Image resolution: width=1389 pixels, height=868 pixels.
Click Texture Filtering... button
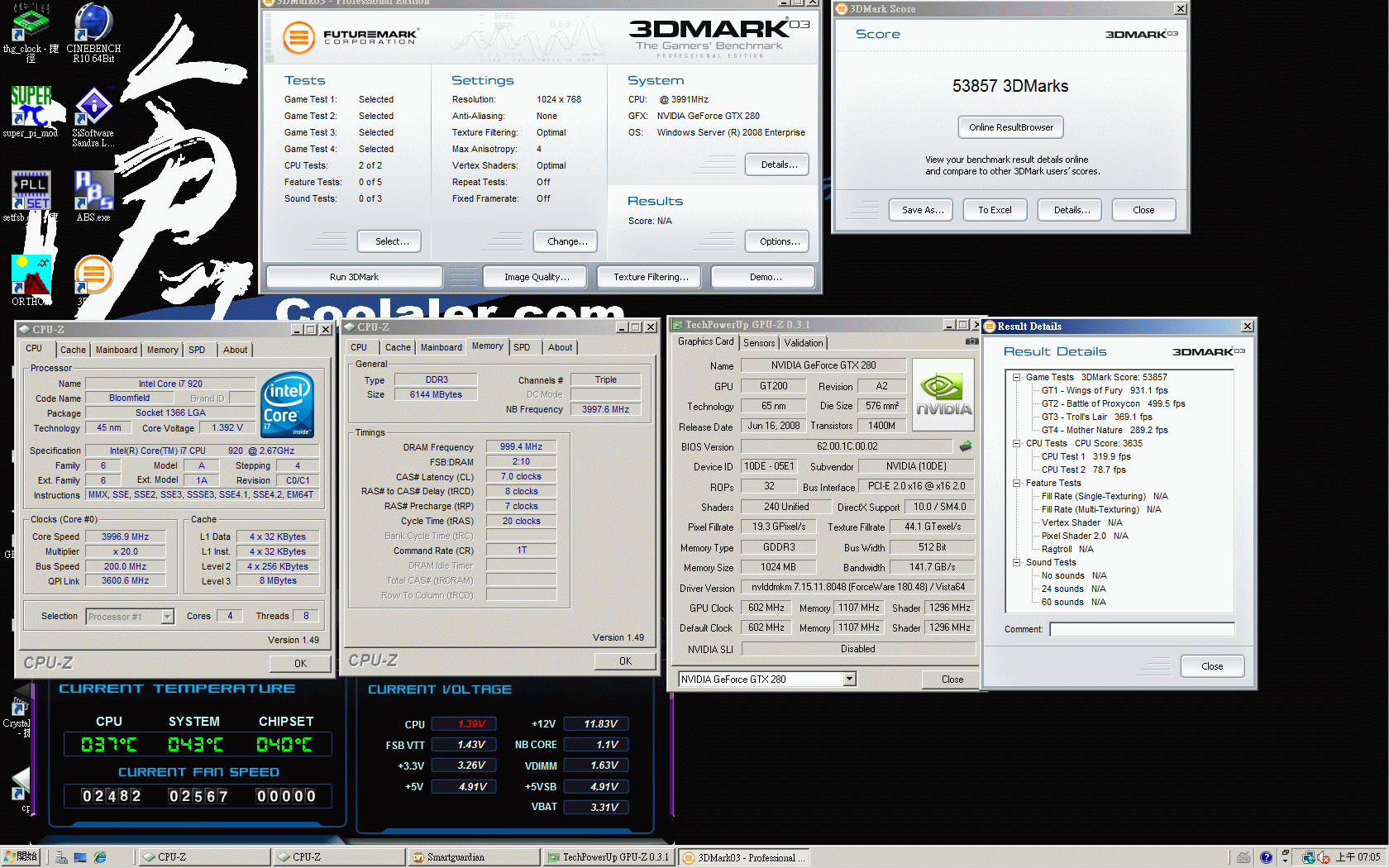[650, 277]
